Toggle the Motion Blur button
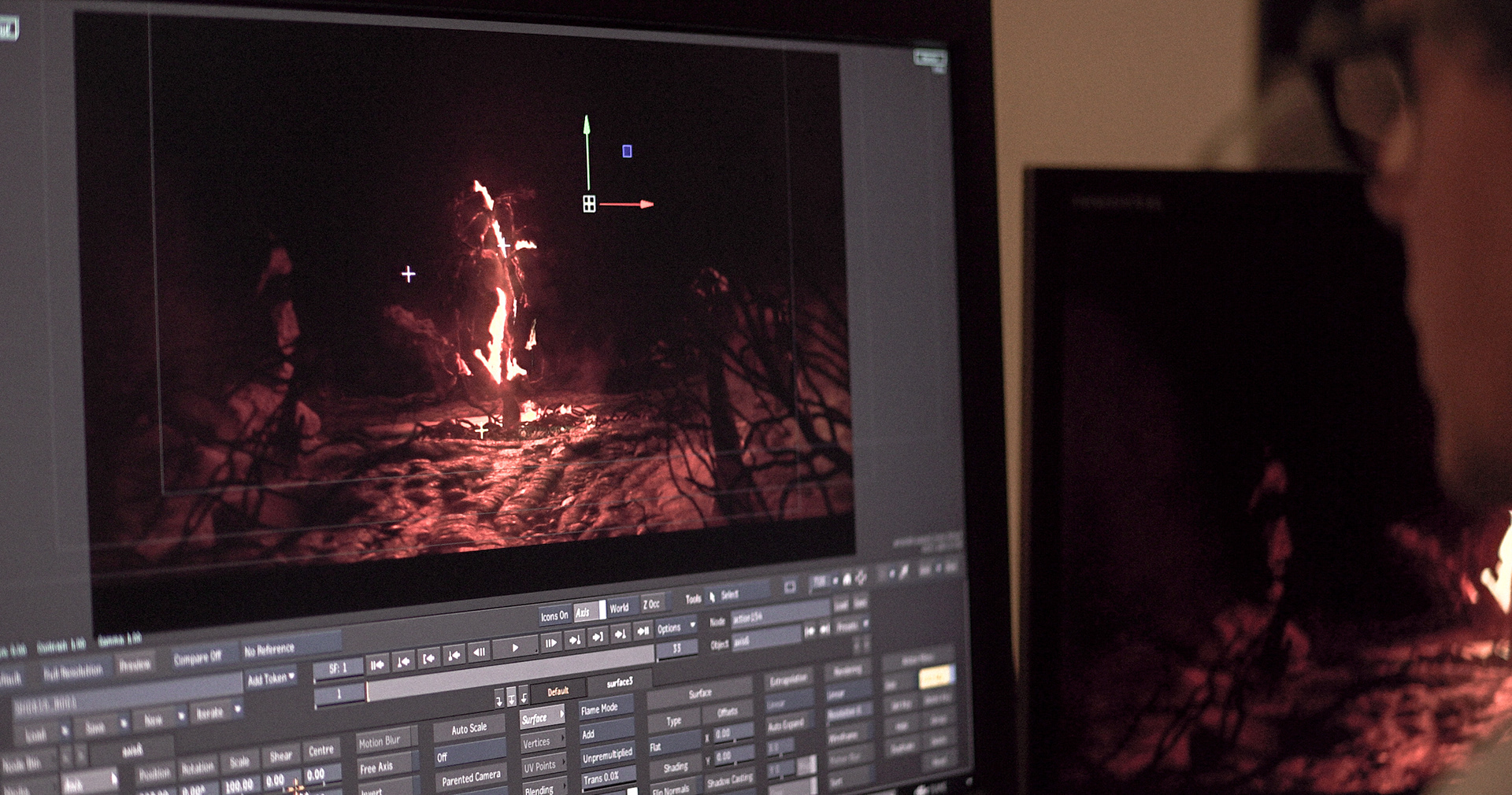This screenshot has width=1512, height=795. (x=386, y=741)
